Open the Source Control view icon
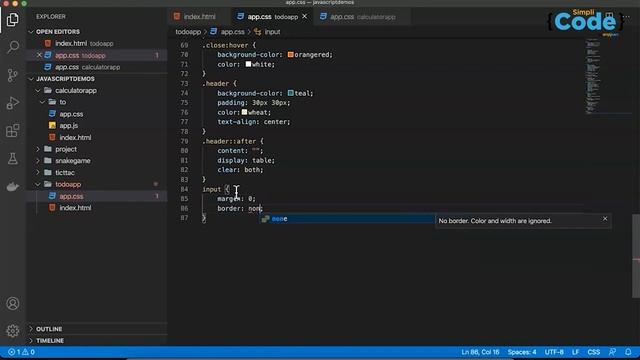The width and height of the screenshot is (640, 360). pos(13,75)
